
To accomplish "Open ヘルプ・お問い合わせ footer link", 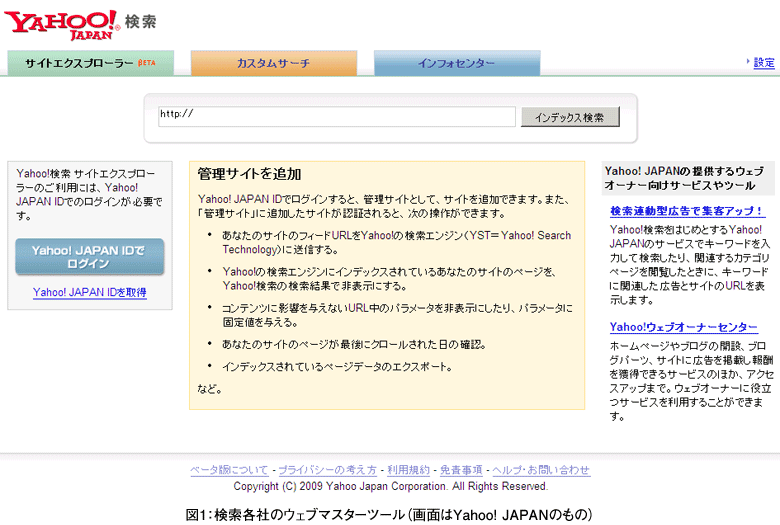I will pos(541,470).
